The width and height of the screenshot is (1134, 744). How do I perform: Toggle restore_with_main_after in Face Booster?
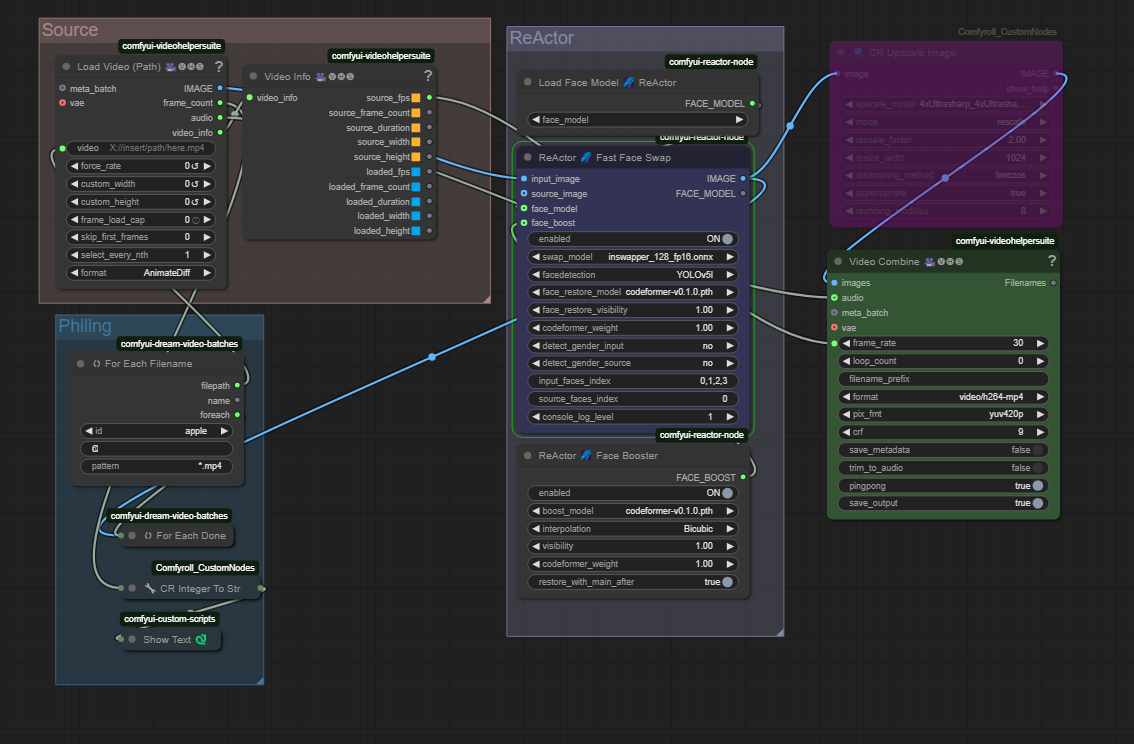pyautogui.click(x=727, y=582)
